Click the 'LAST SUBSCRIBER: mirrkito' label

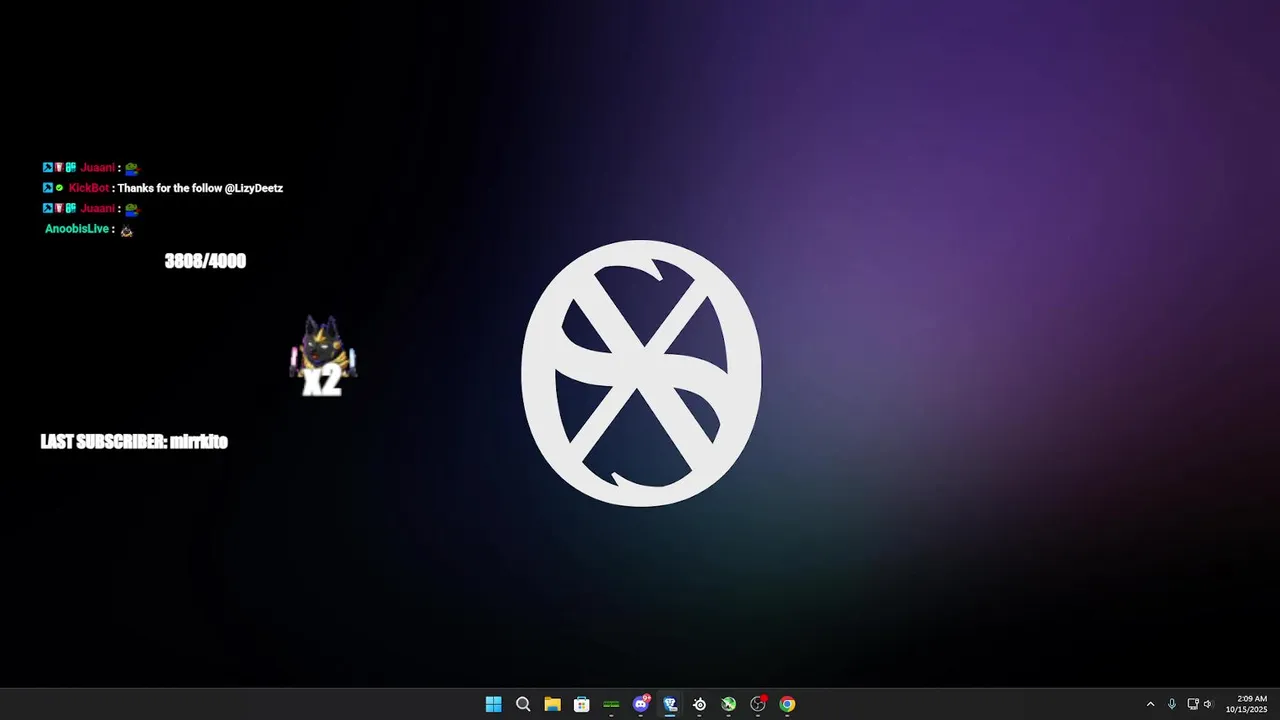134,441
